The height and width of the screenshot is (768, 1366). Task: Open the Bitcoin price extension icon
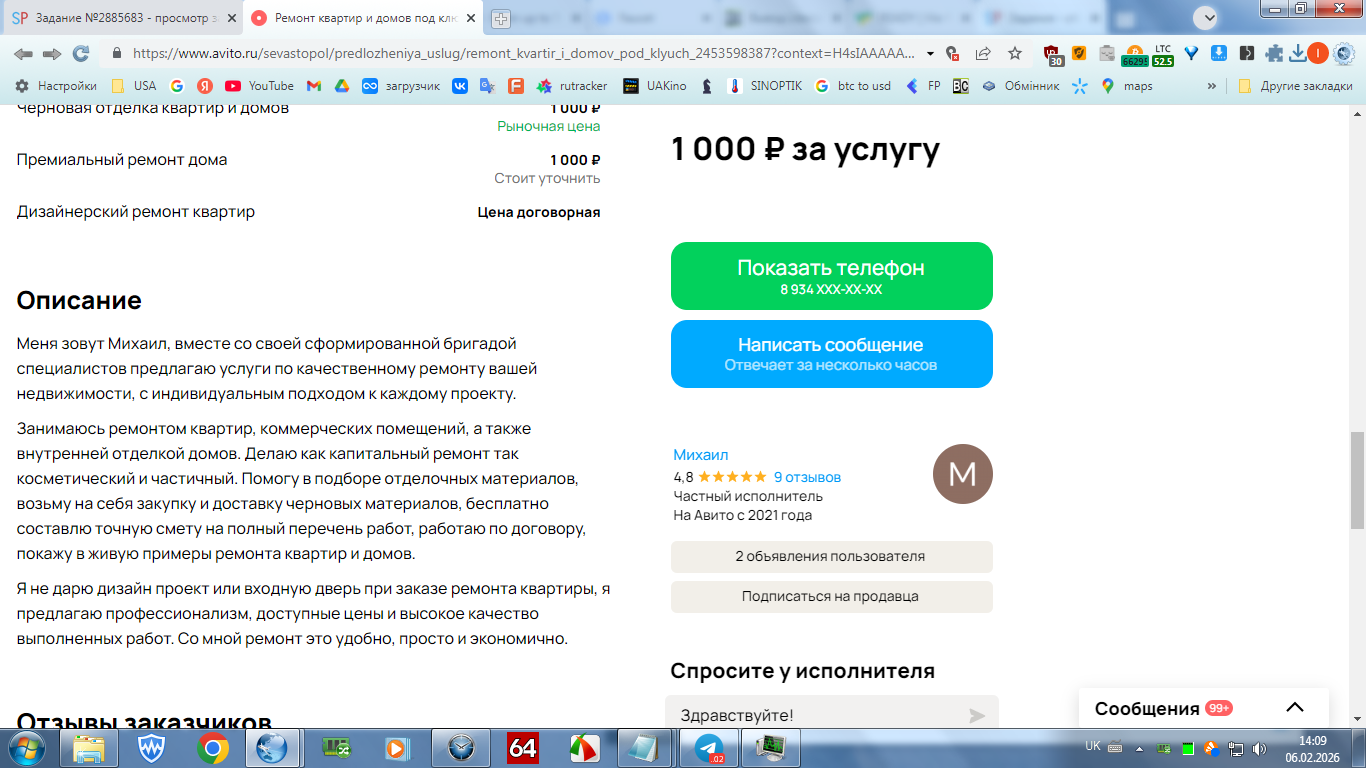[x=1134, y=55]
